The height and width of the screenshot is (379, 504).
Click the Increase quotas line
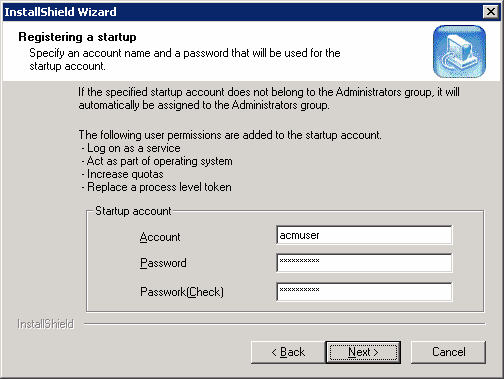(x=122, y=174)
